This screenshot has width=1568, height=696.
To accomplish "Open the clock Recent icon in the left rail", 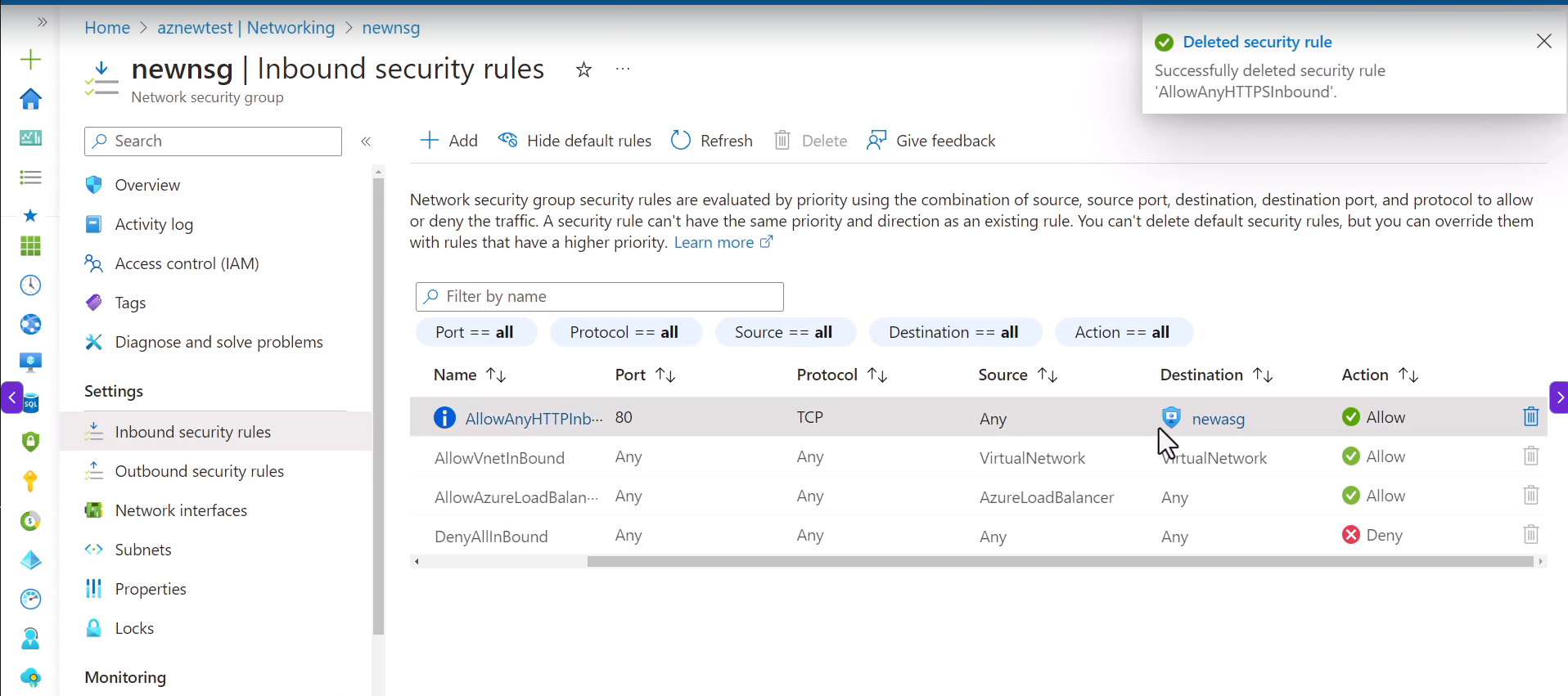I will (x=30, y=285).
